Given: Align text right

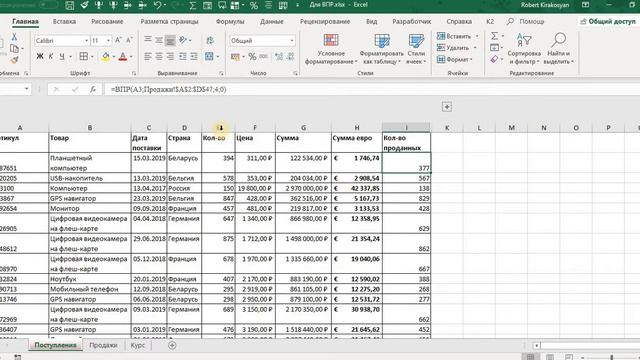Looking at the screenshot, I should click(x=170, y=56).
